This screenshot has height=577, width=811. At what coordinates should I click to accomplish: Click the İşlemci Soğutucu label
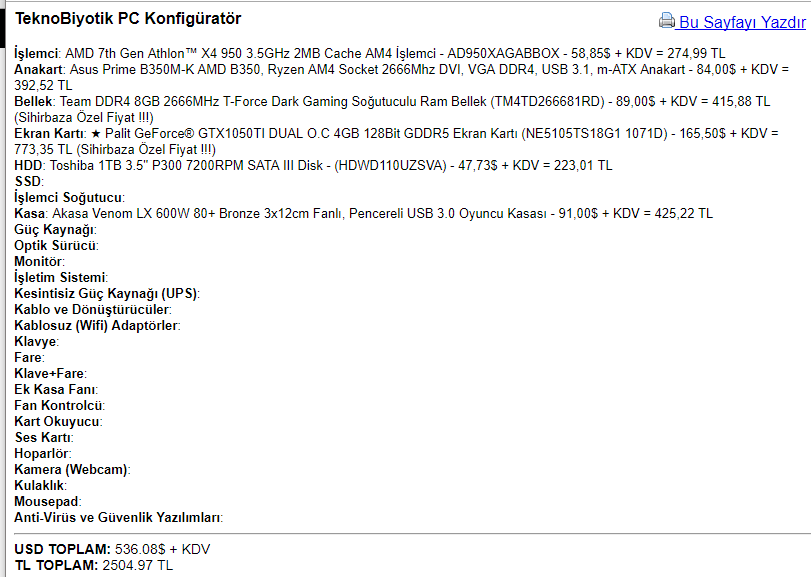69,198
